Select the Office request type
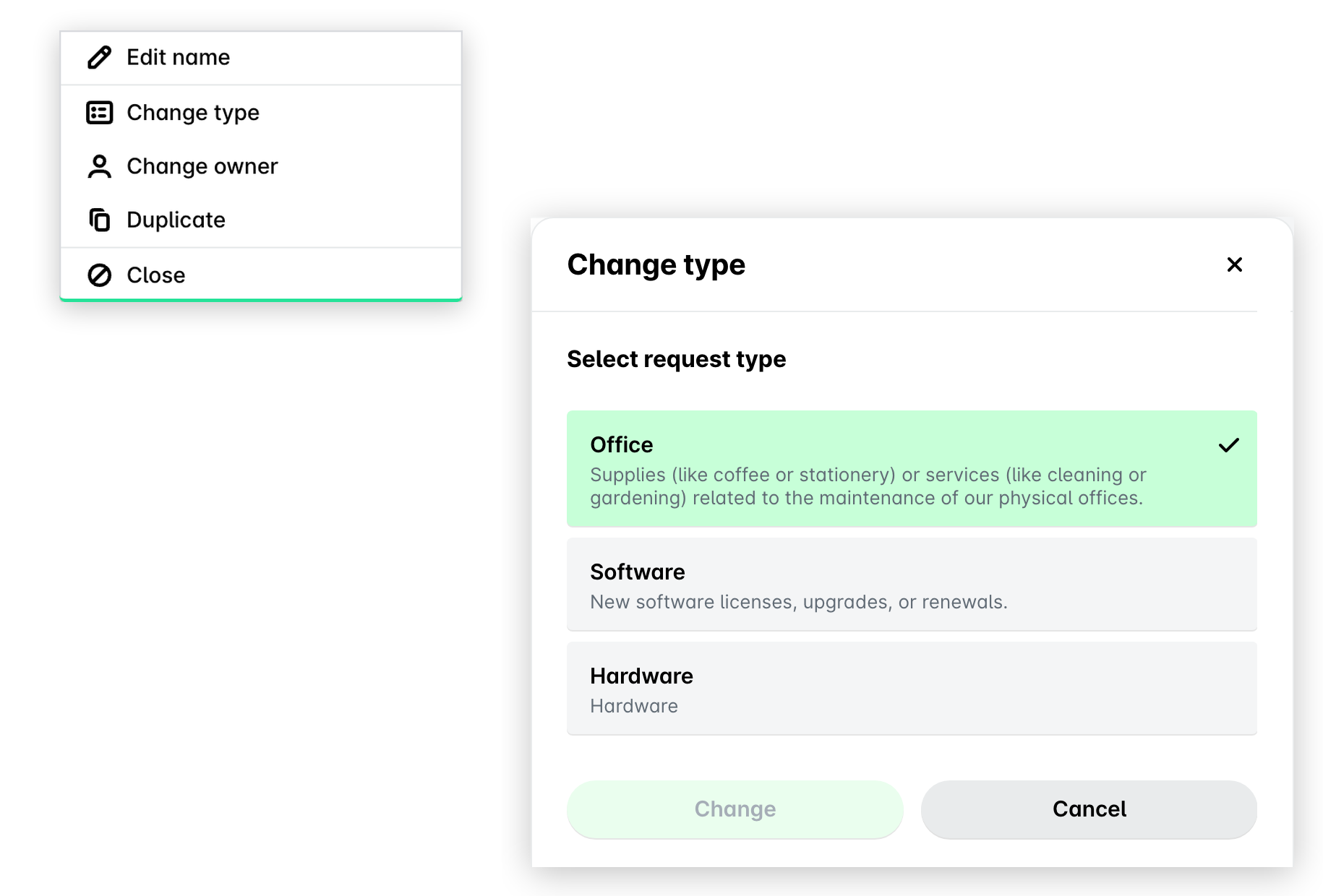Viewport: 1323px width, 896px height. (912, 468)
